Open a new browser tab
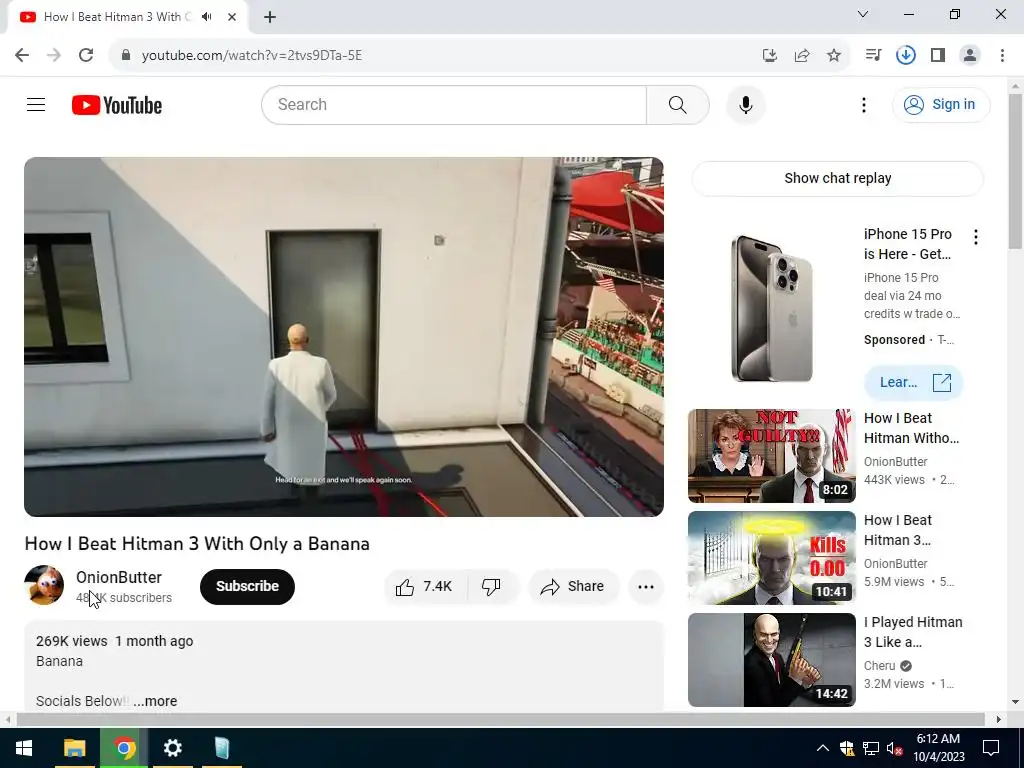1024x768 pixels. pos(270,17)
